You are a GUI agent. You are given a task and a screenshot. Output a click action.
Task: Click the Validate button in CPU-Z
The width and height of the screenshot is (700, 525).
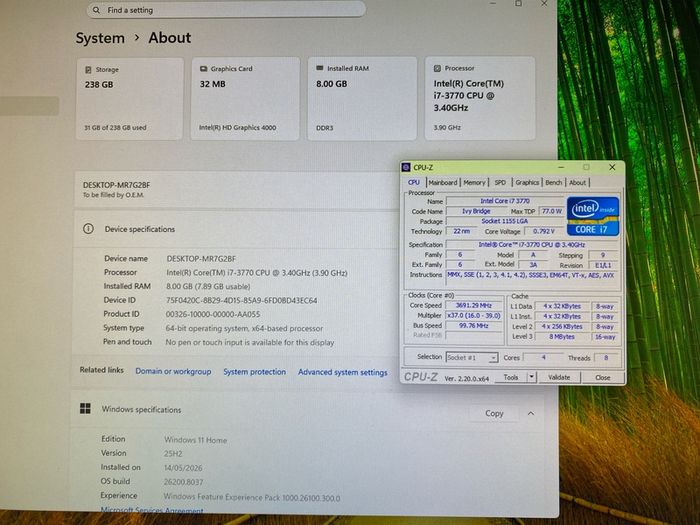click(x=559, y=377)
